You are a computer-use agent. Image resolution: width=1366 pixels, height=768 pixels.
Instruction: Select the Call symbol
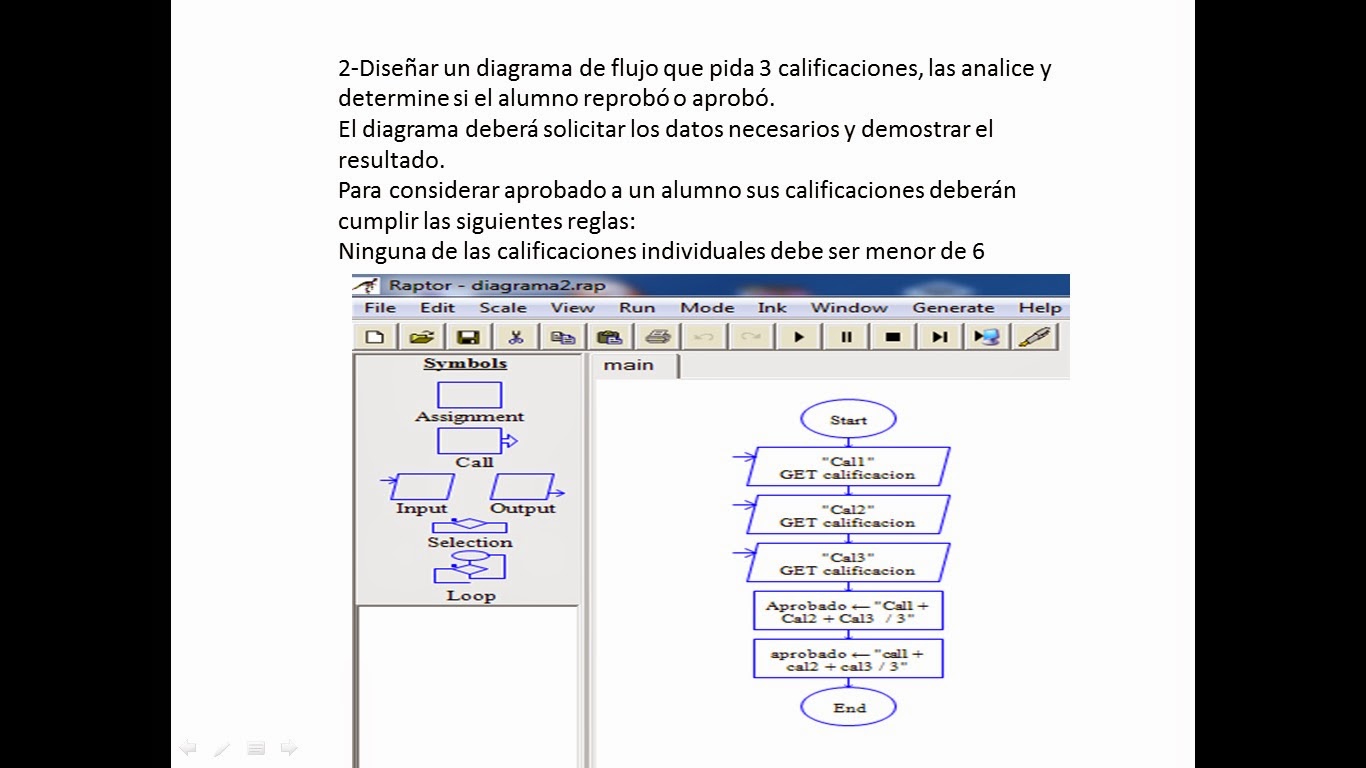[469, 440]
